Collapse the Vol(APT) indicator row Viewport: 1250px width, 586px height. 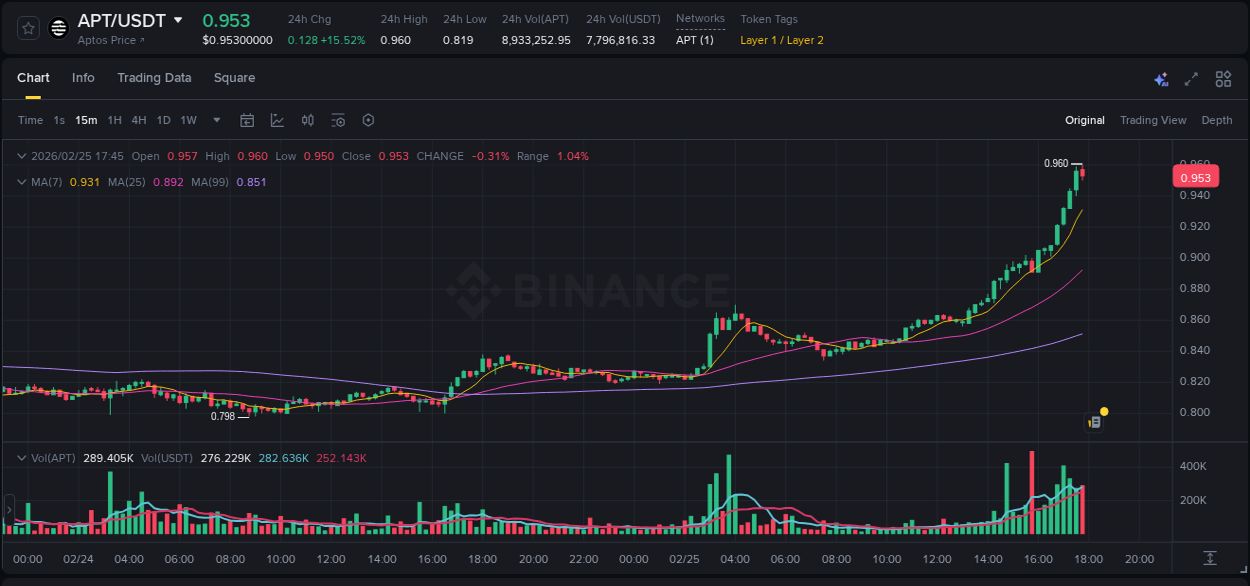[x=20, y=458]
